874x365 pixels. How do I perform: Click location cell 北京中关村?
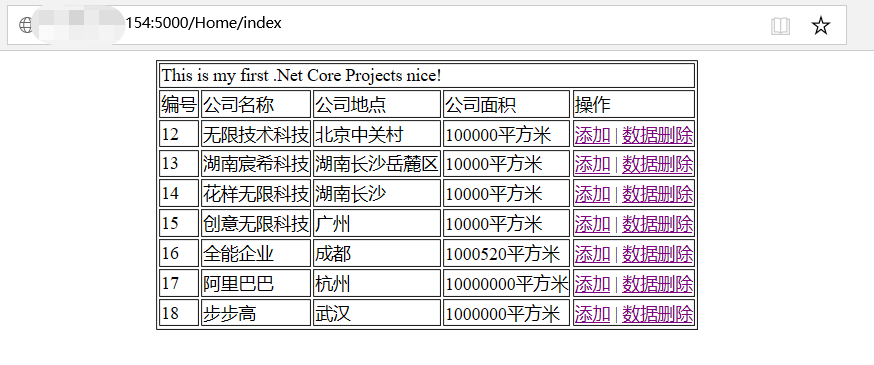pyautogui.click(x=377, y=134)
